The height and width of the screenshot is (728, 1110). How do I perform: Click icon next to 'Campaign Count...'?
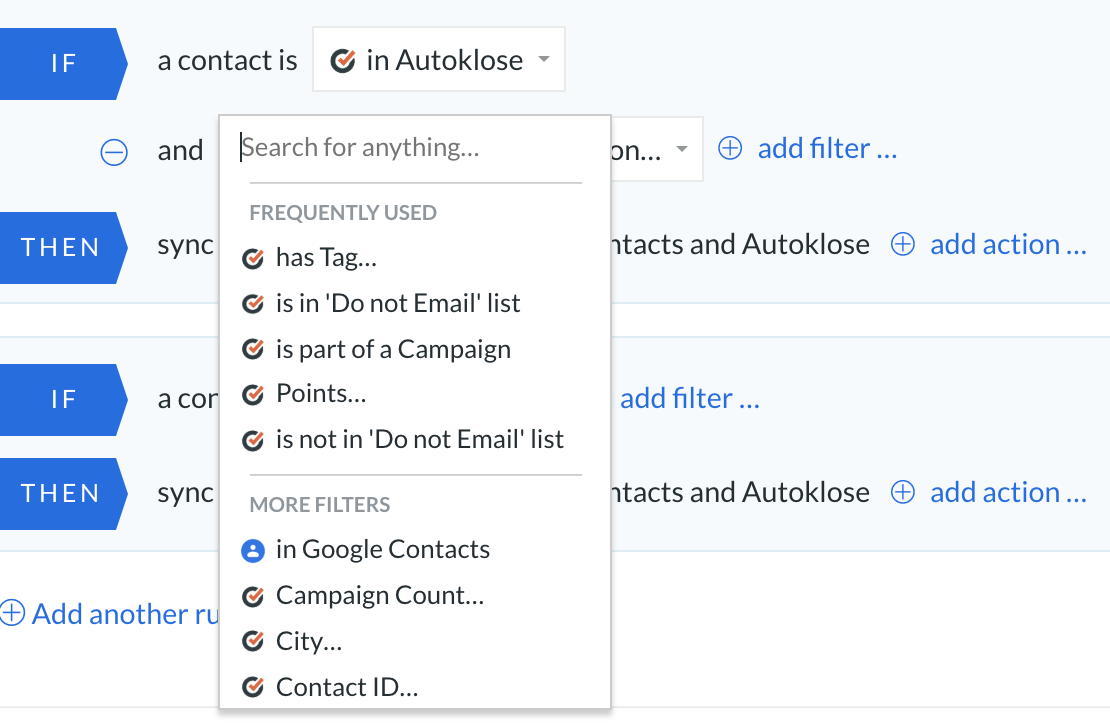pyautogui.click(x=253, y=596)
